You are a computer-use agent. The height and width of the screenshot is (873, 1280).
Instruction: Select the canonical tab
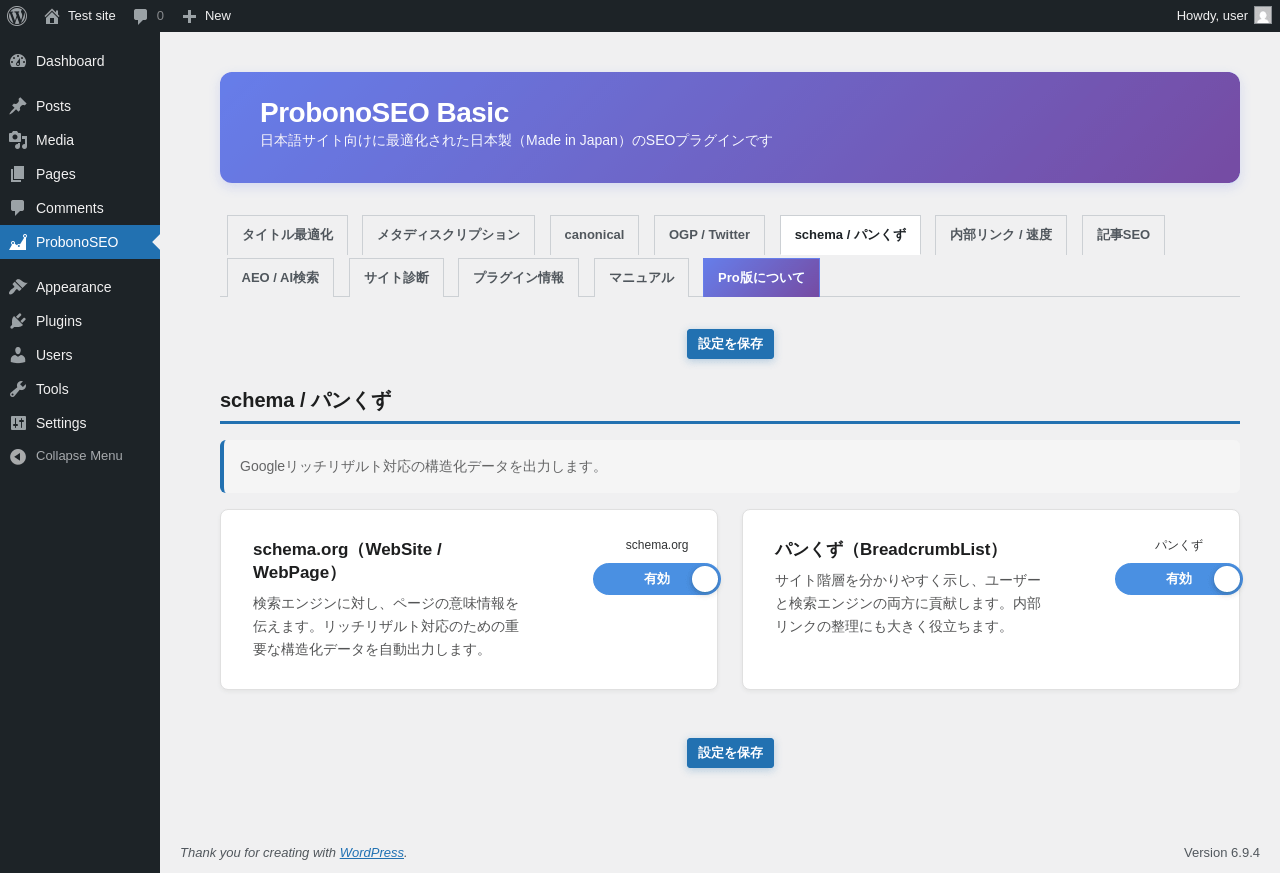click(594, 235)
